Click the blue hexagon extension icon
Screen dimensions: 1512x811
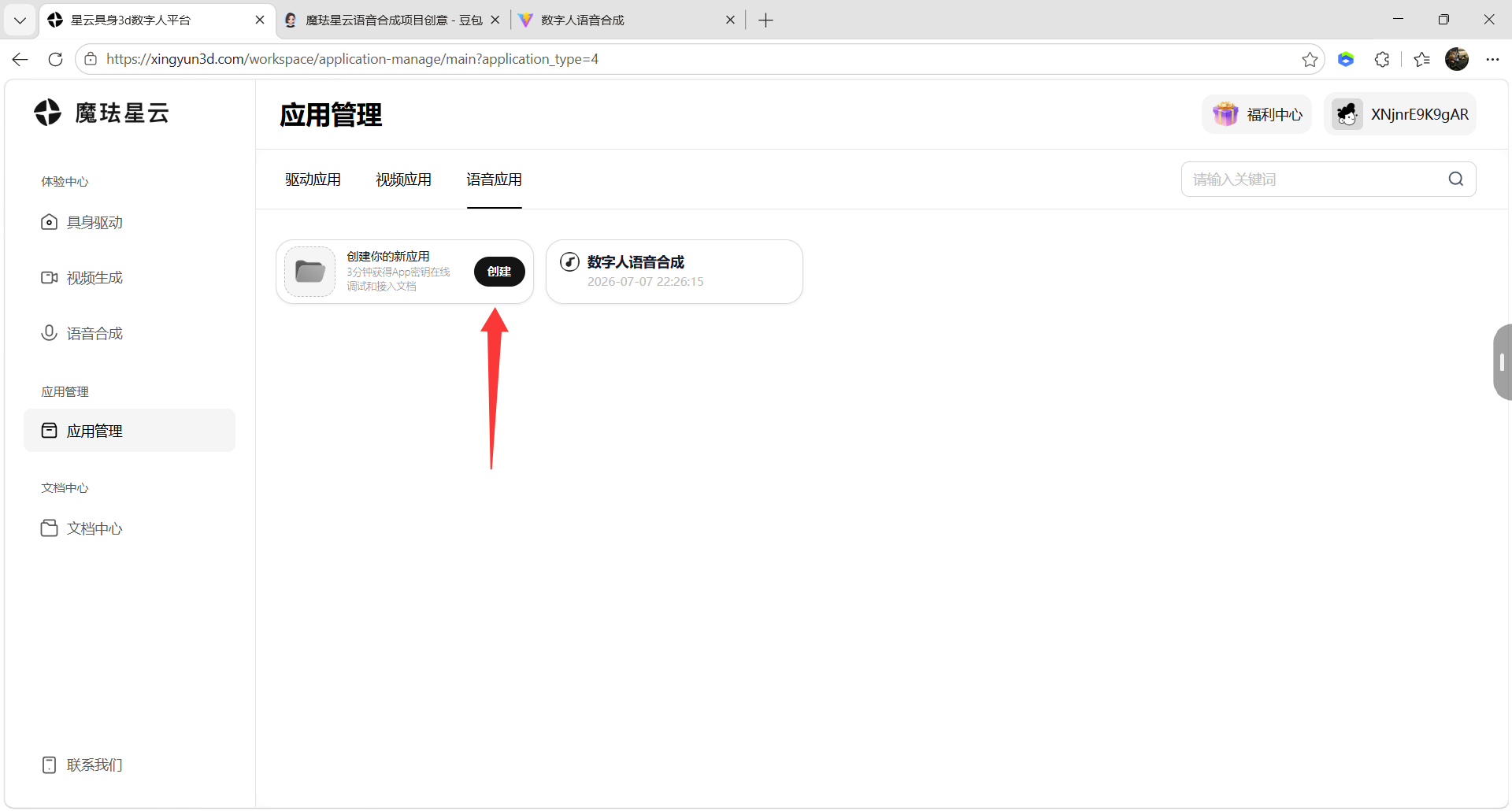[x=1346, y=59]
